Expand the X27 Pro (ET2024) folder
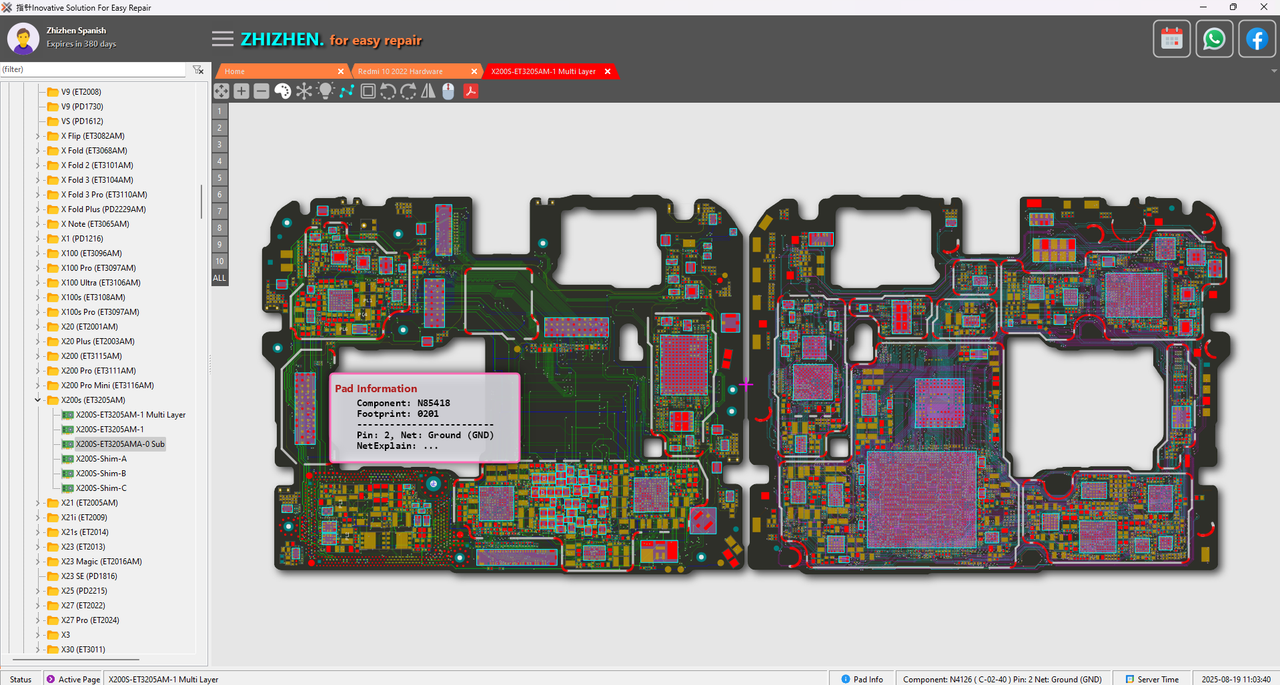The width and height of the screenshot is (1280, 685). click(x=38, y=620)
